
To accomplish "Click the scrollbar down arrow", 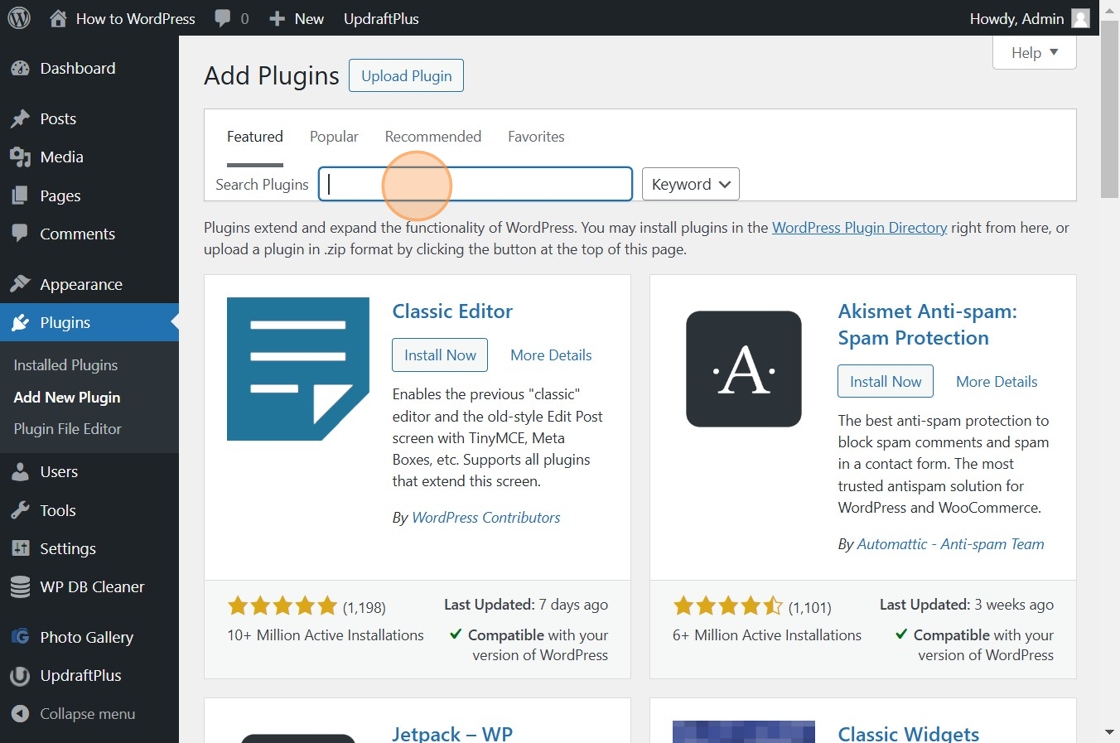I will 1109,732.
